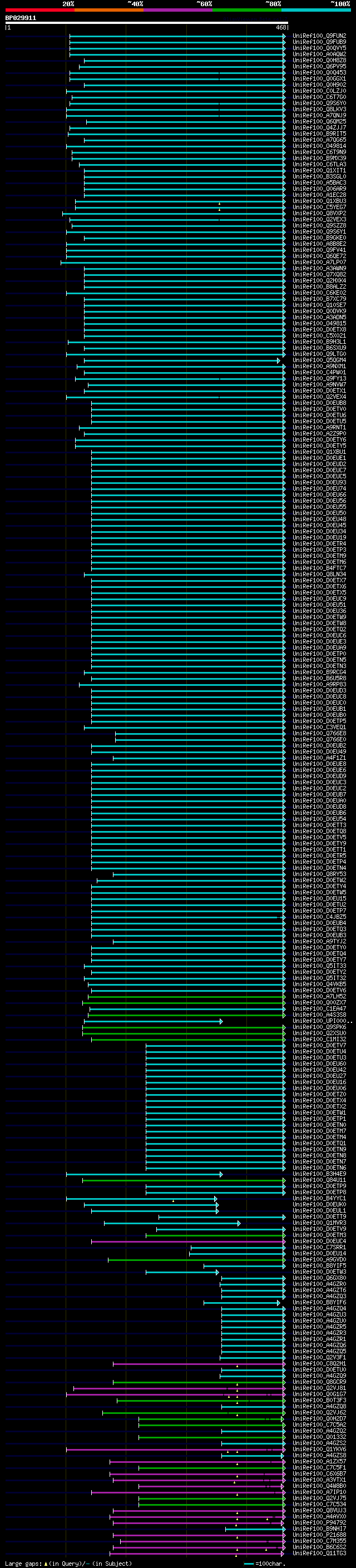356x1568 pixels.
Task: Choose hit UniRef100_Q0GGX1
Action: click(x=319, y=78)
